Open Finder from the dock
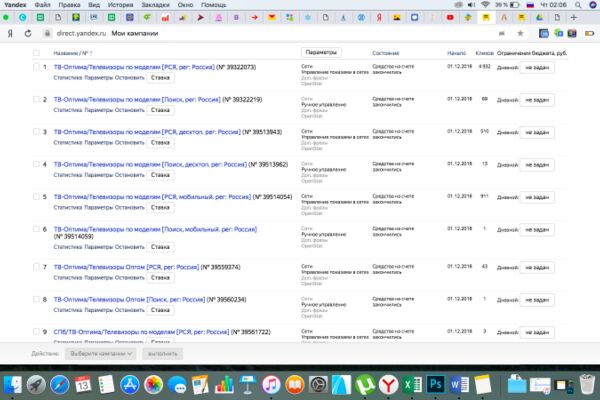This screenshot has width=600, height=400. pyautogui.click(x=12, y=385)
